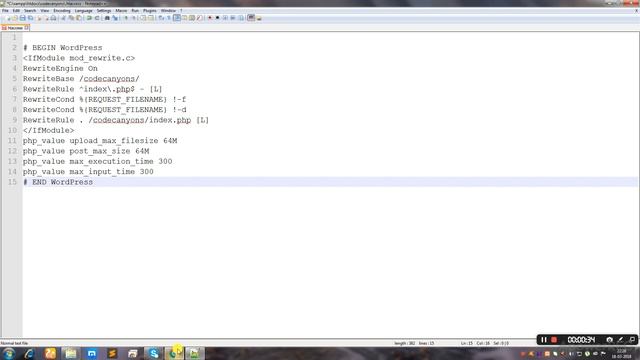Open Skype from the taskbar
The height and width of the screenshot is (360, 640).
(x=153, y=353)
